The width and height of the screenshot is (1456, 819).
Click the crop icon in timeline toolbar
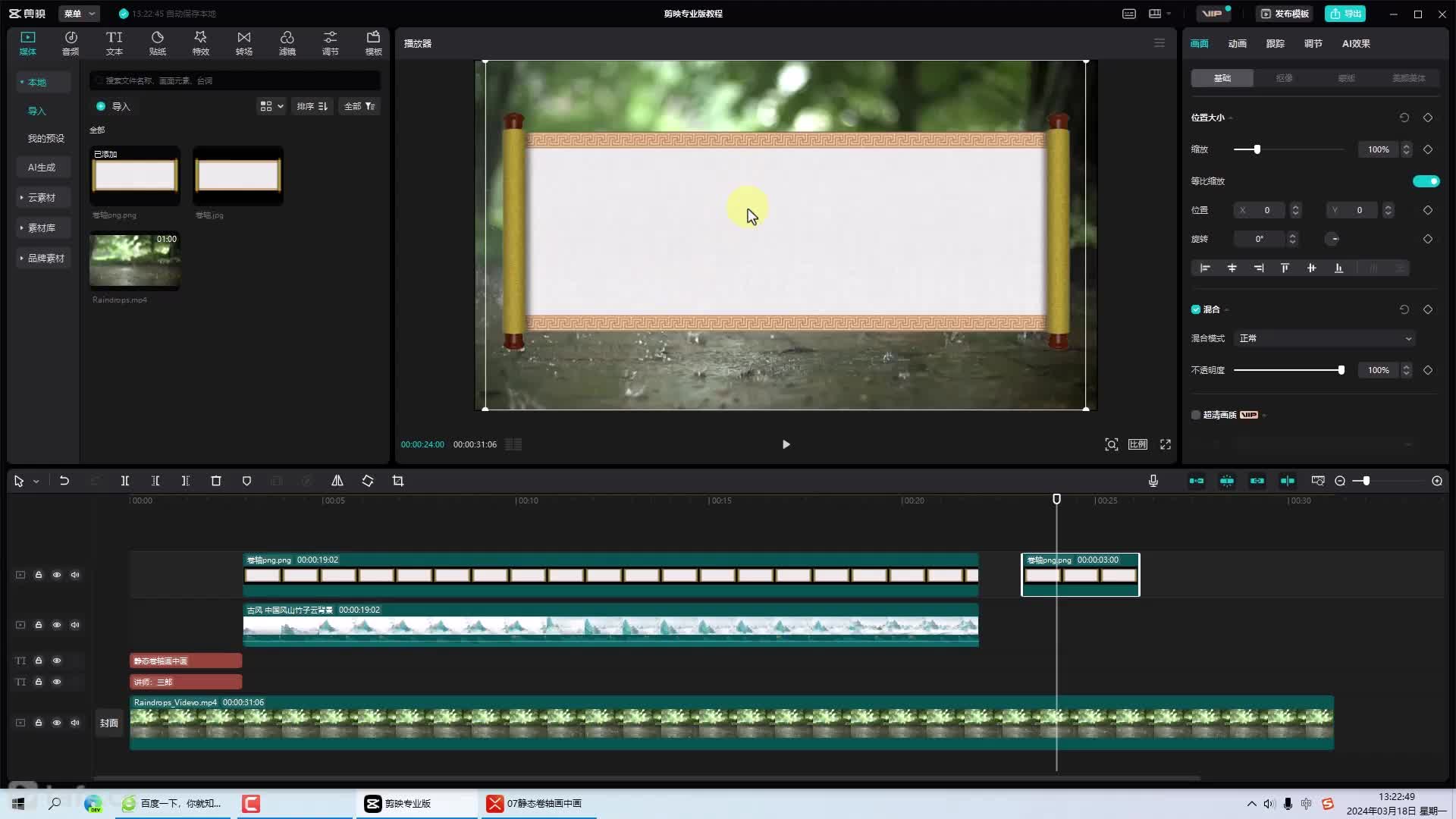coord(398,481)
